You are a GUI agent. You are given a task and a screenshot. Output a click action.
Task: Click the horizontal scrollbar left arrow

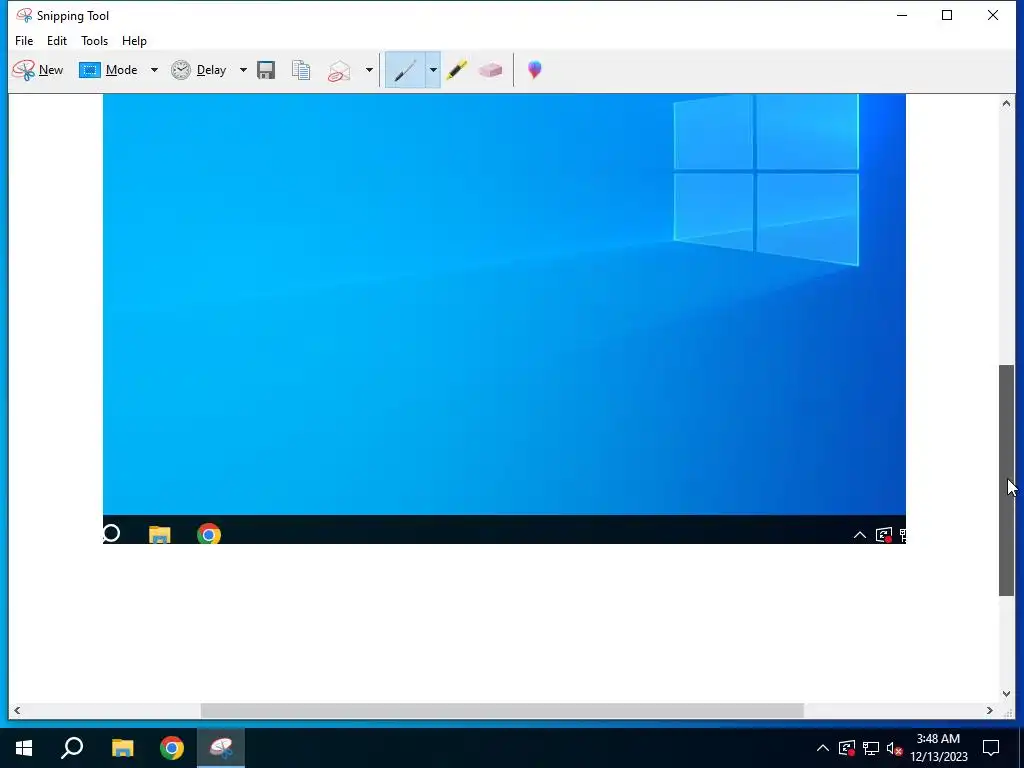[x=17, y=711]
